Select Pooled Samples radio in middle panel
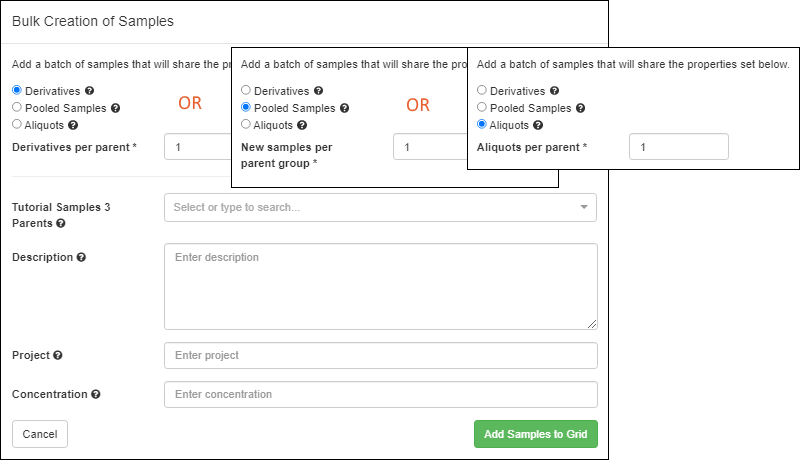Viewport: 800px width, 460px height. 246,108
